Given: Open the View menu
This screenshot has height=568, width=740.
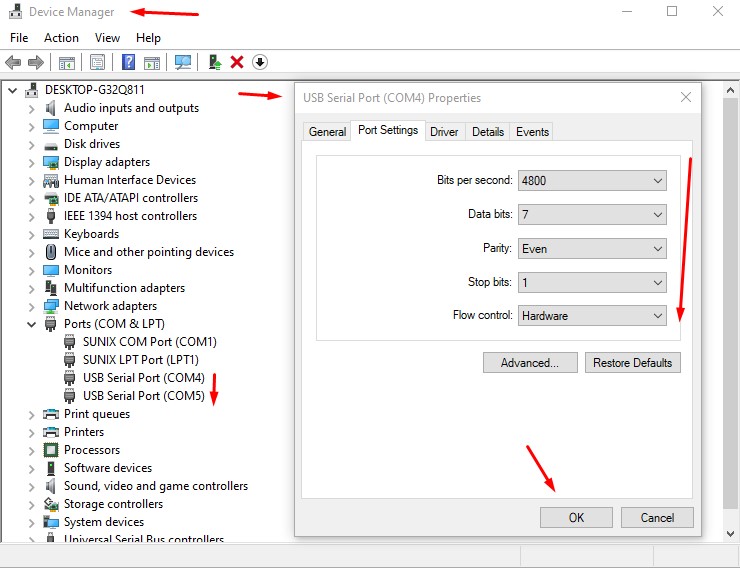Looking at the screenshot, I should [107, 38].
